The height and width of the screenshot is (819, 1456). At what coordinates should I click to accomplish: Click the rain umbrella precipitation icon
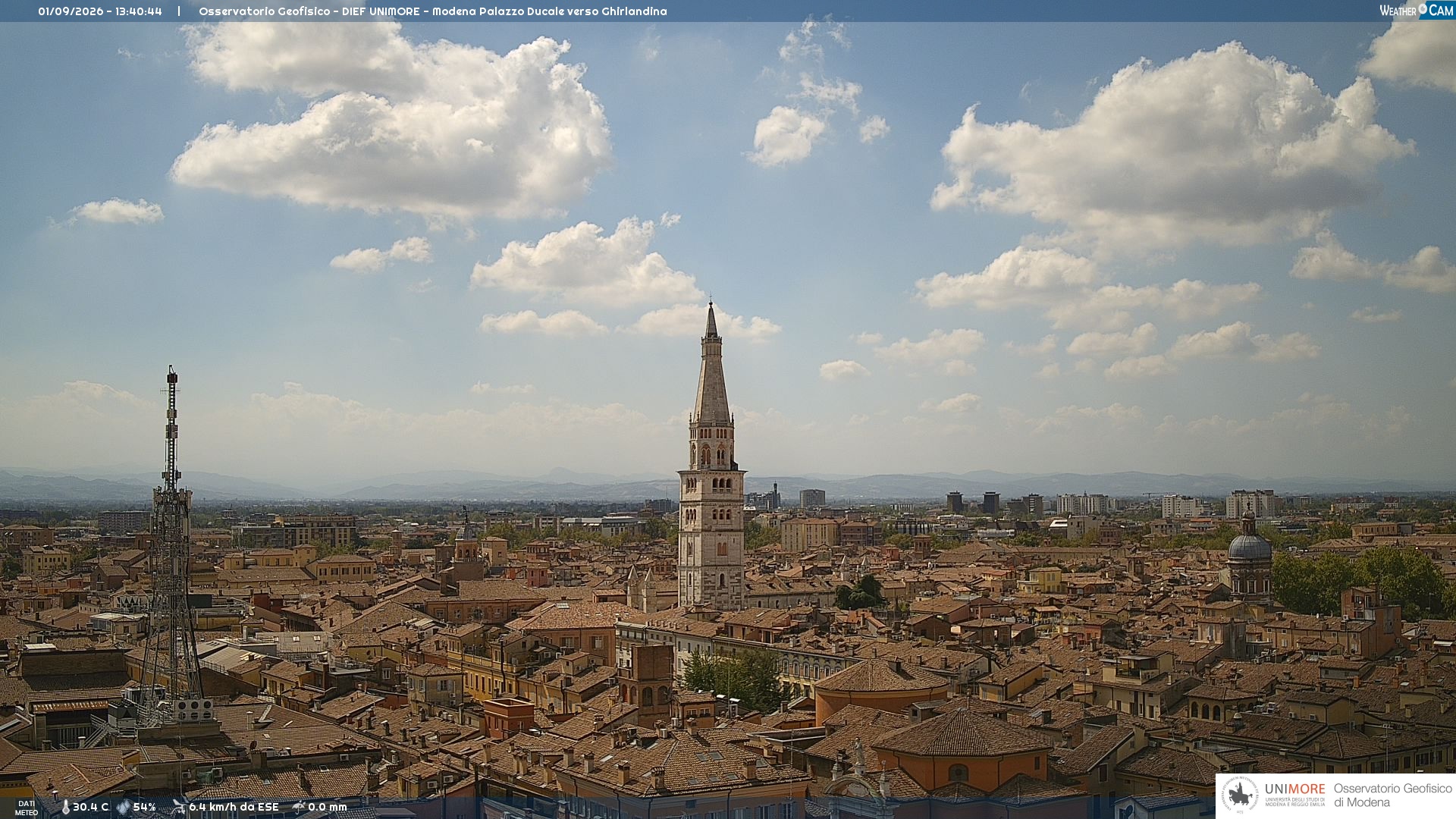pos(299,807)
